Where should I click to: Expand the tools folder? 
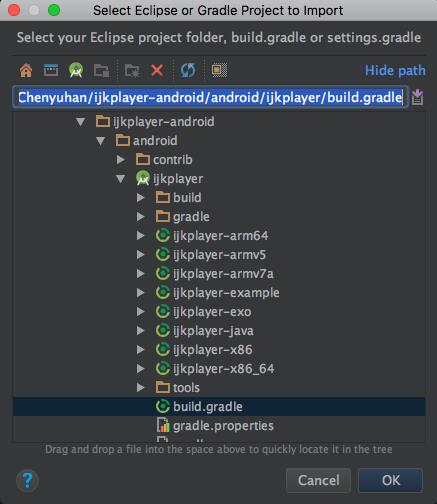(x=141, y=388)
